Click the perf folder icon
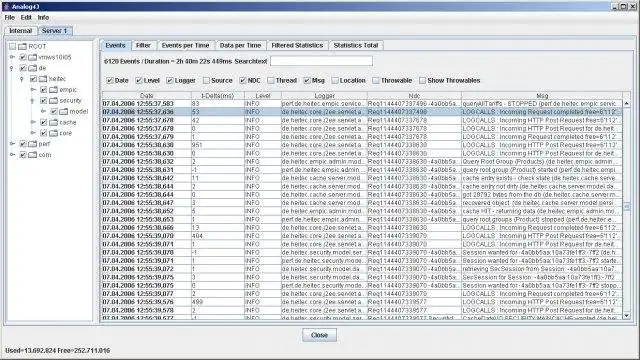This screenshot has height=360, width=640. [33, 144]
